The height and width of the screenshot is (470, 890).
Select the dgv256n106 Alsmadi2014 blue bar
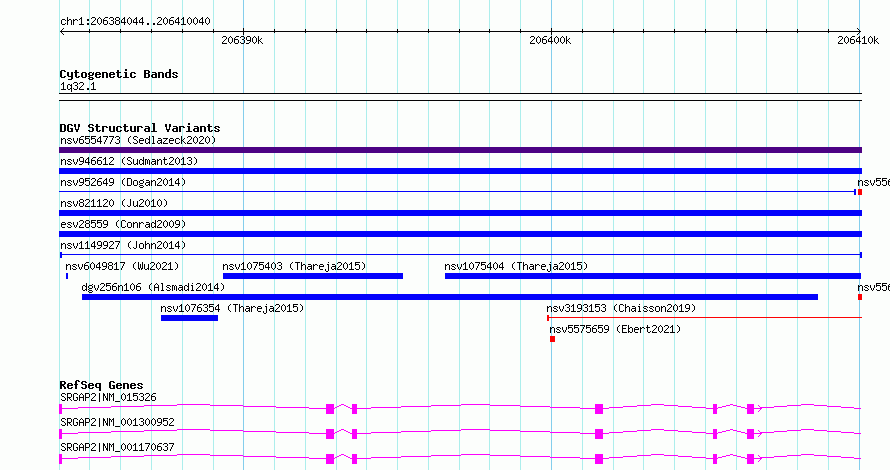pos(450,297)
